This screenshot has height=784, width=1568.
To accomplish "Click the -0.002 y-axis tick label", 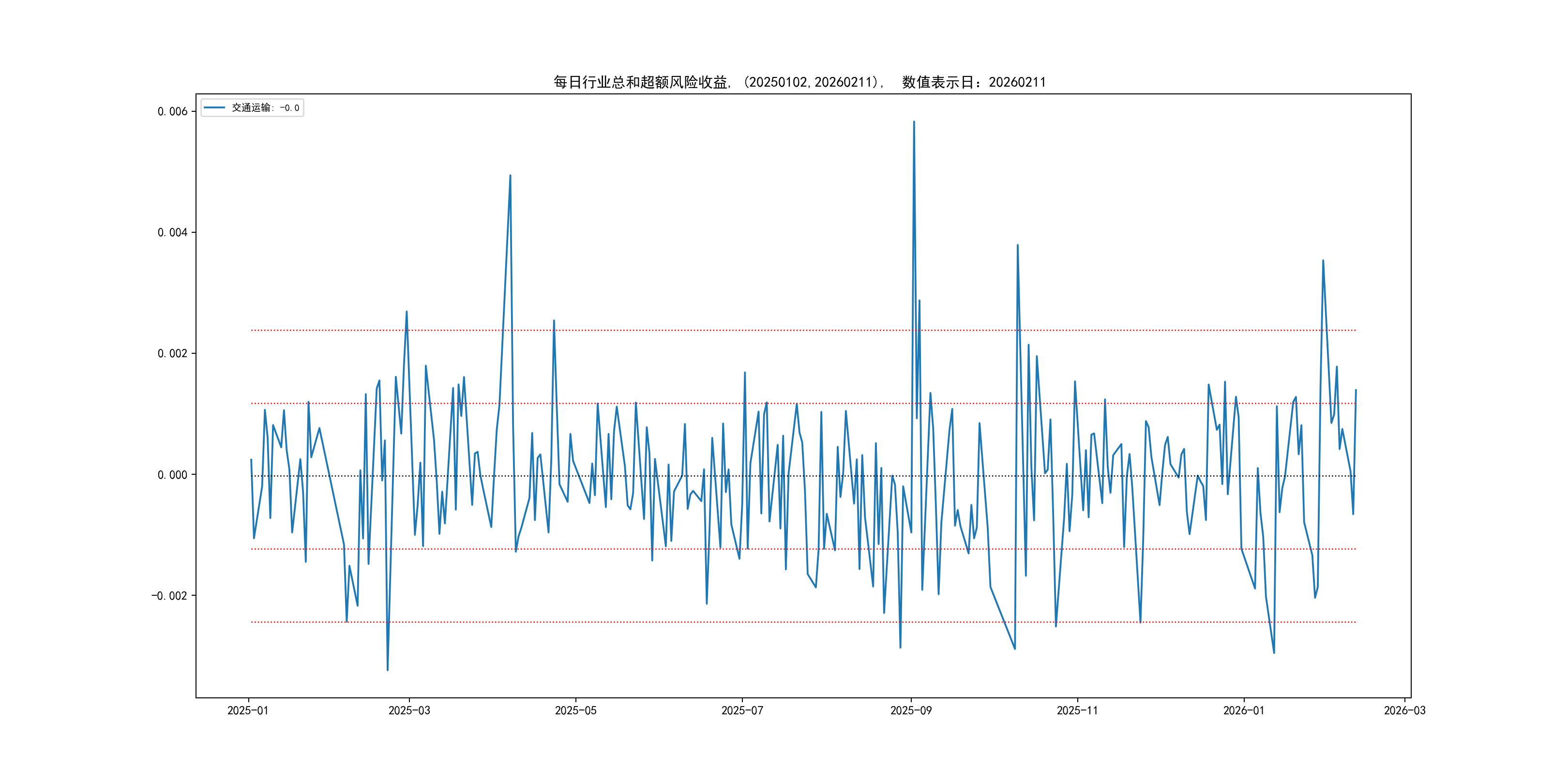I will click(169, 596).
